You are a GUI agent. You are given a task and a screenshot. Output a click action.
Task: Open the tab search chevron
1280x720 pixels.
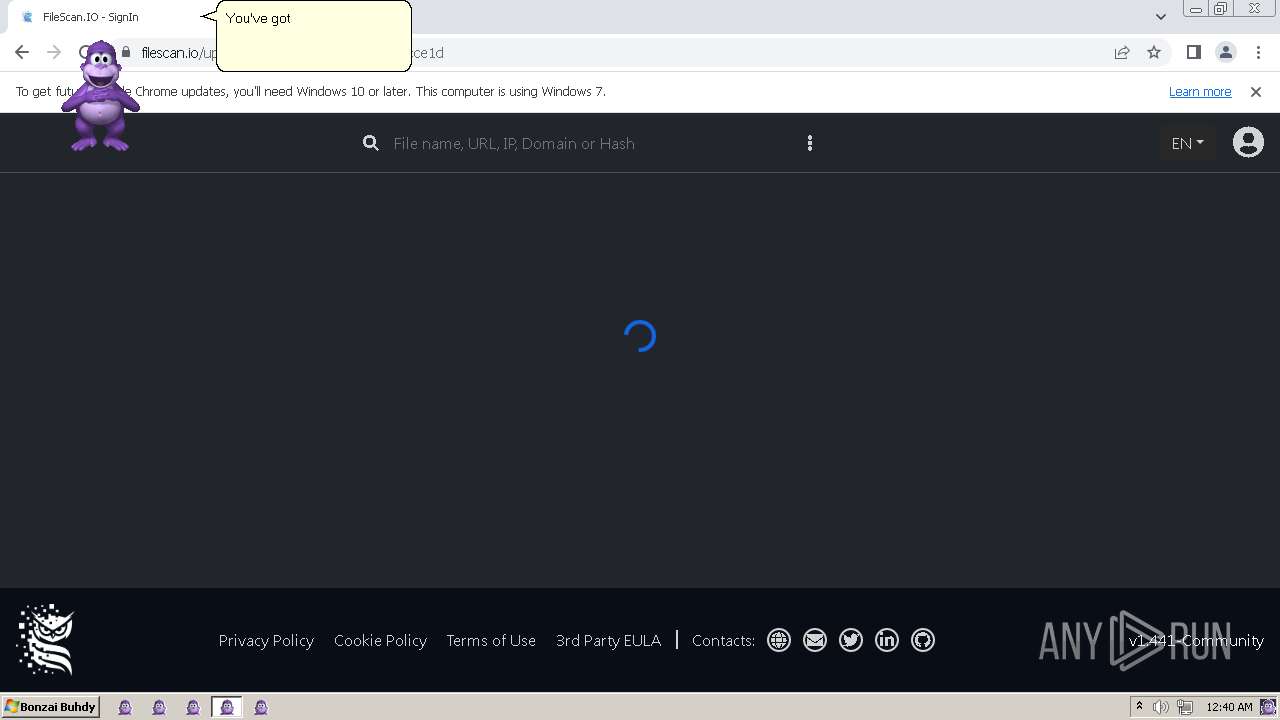[1160, 16]
